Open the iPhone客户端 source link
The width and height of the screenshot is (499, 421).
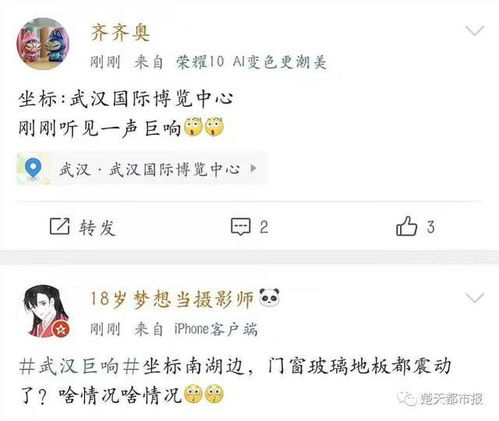click(216, 329)
